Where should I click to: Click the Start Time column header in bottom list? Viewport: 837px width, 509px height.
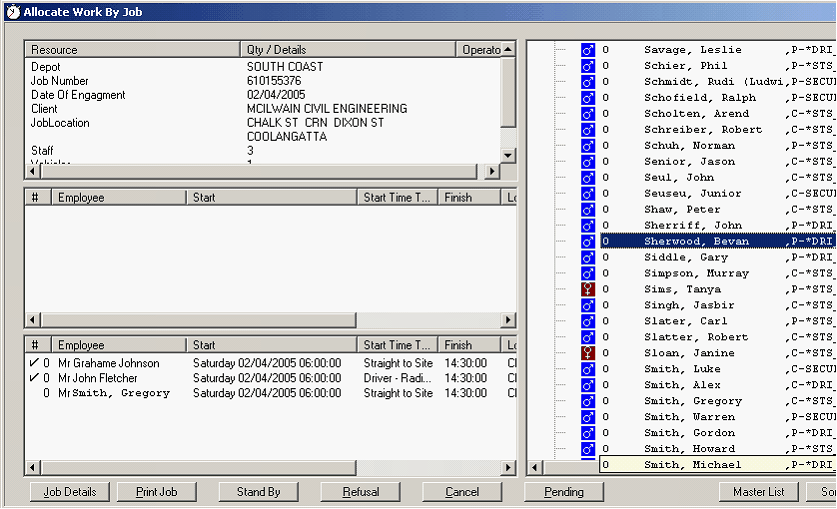point(398,346)
